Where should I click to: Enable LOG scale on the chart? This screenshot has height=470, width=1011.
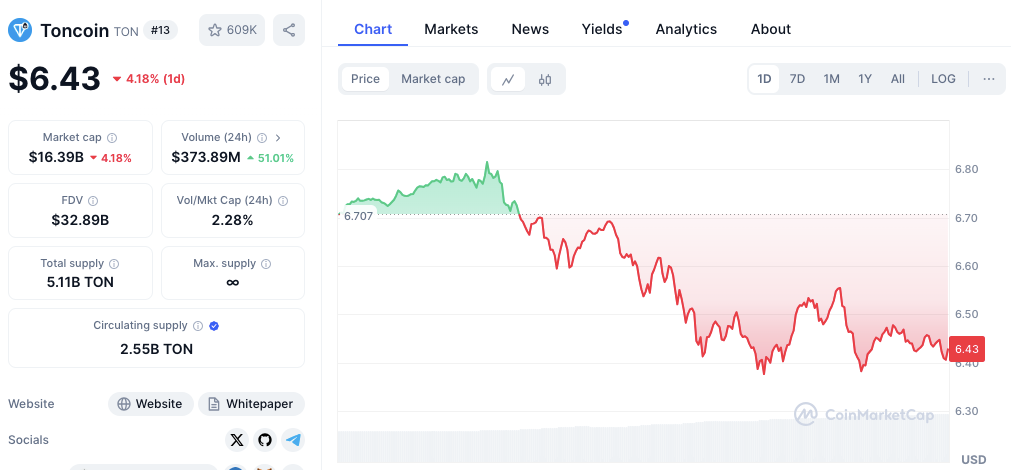943,79
